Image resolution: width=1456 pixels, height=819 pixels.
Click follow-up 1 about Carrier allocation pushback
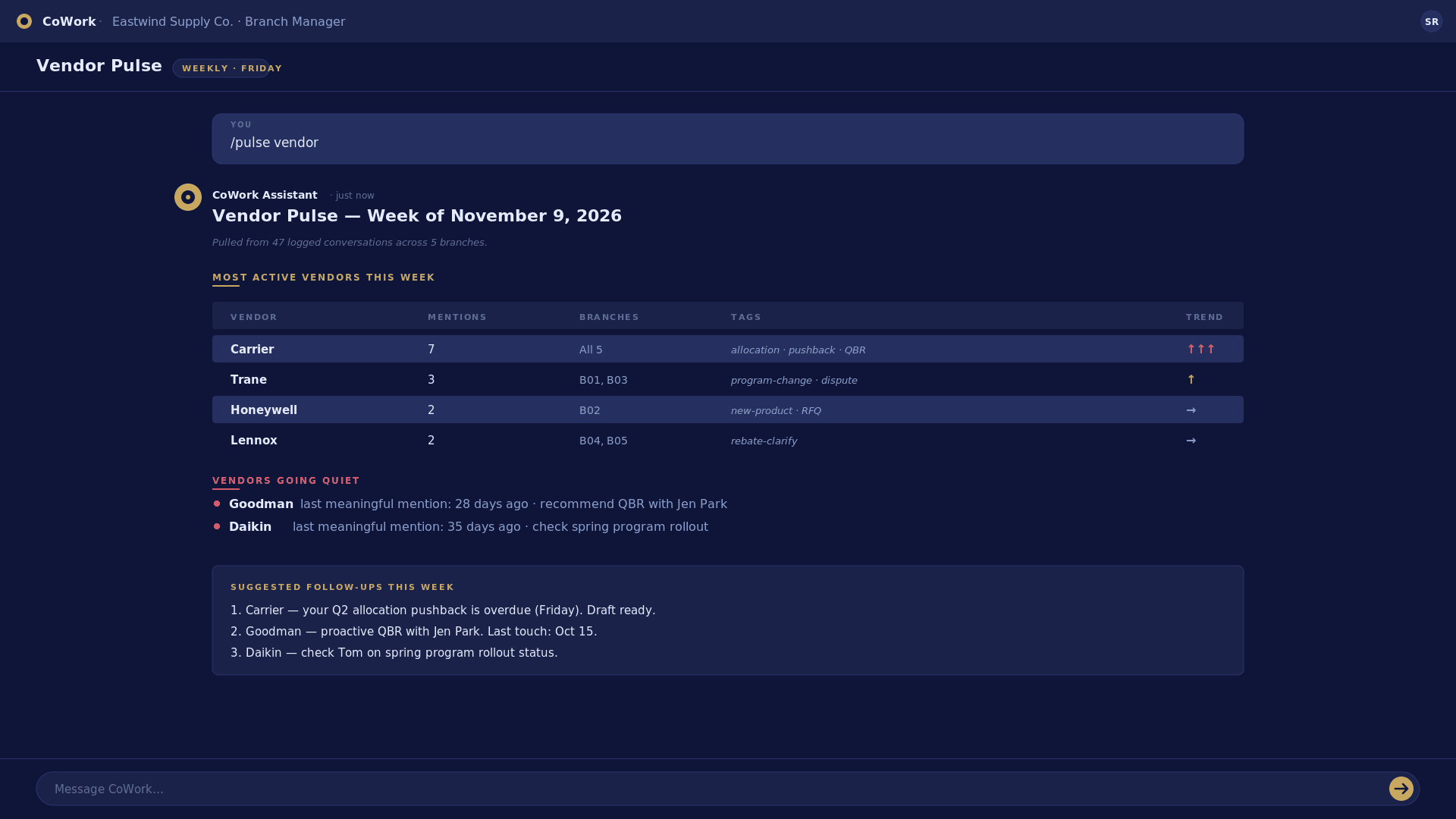[x=443, y=610]
